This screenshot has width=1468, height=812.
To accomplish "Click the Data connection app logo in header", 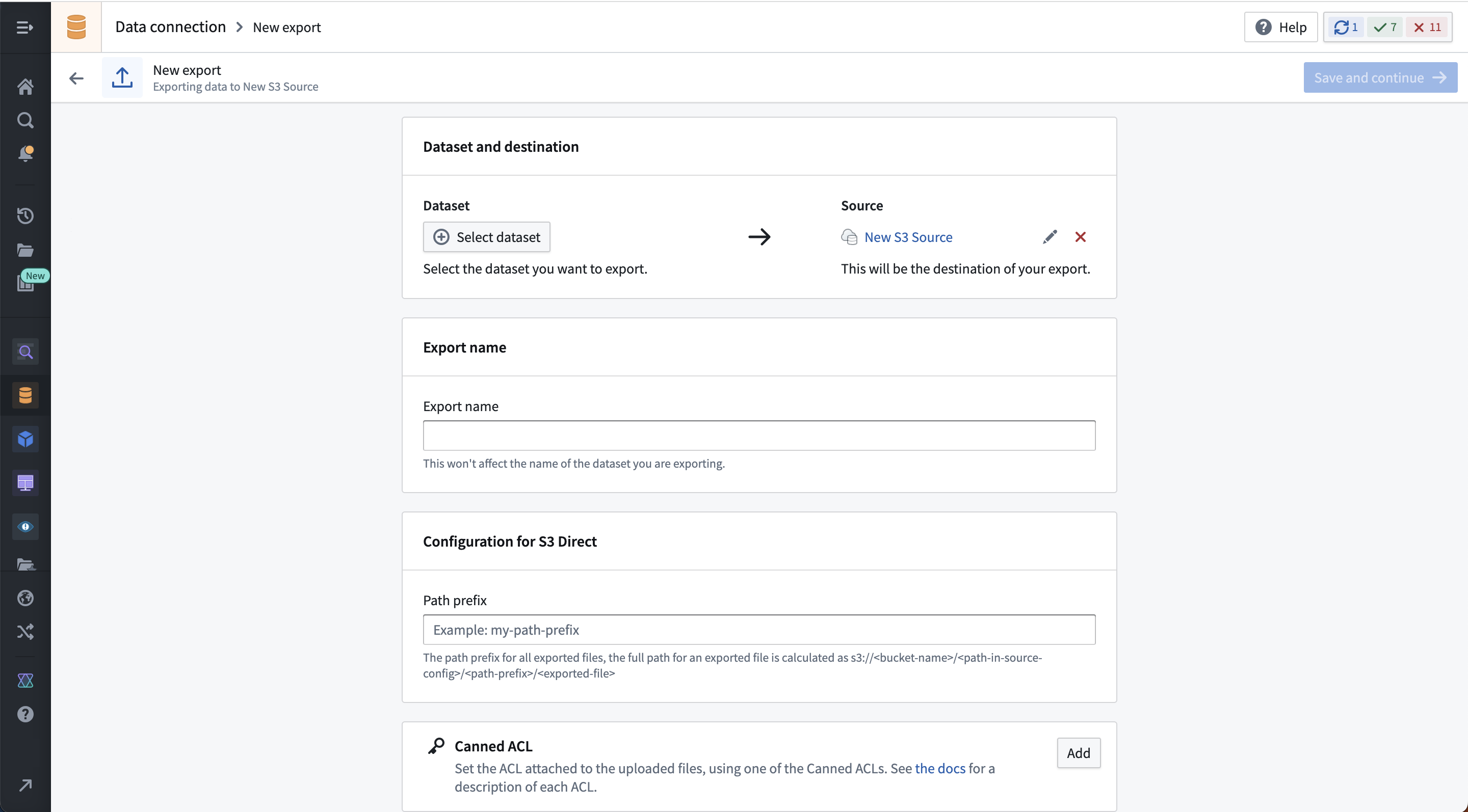I will tap(76, 28).
